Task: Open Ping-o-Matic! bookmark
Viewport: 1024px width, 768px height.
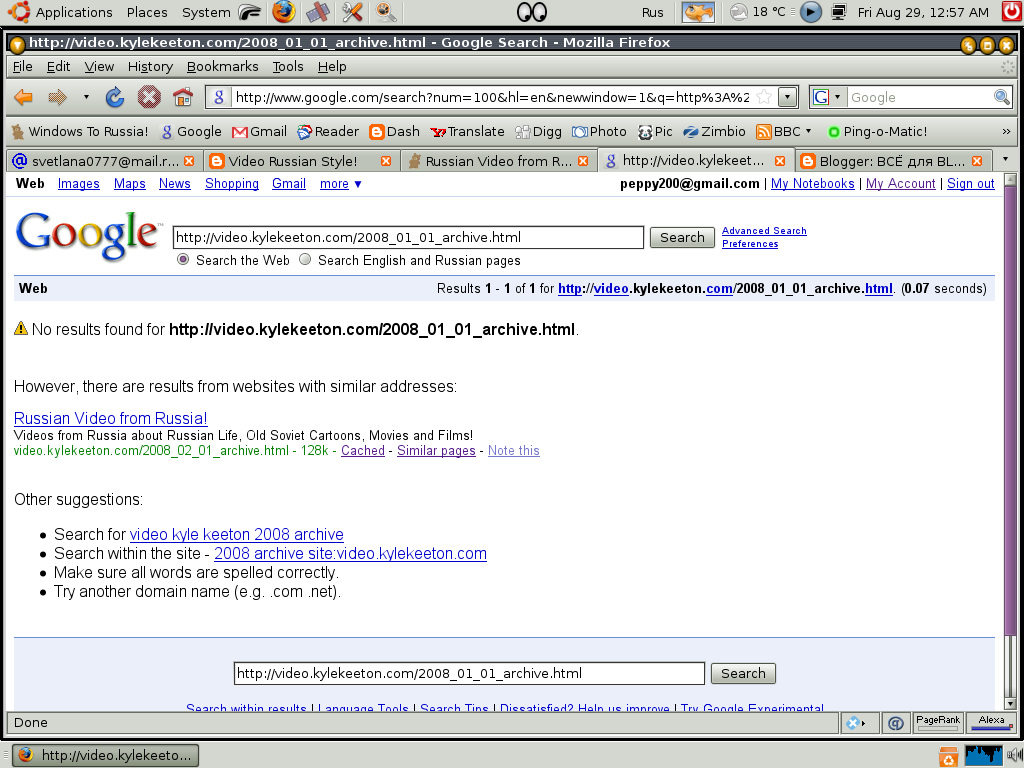Action: pos(877,131)
